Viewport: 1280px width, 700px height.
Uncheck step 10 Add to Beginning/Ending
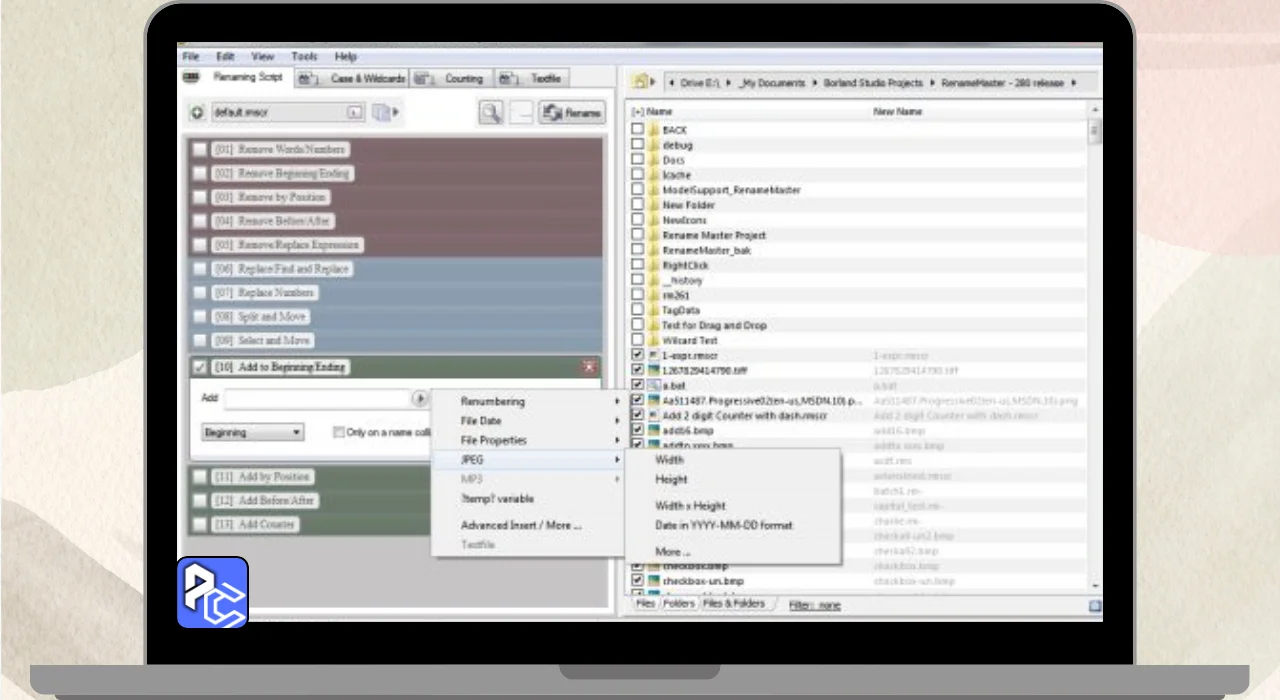click(x=200, y=367)
